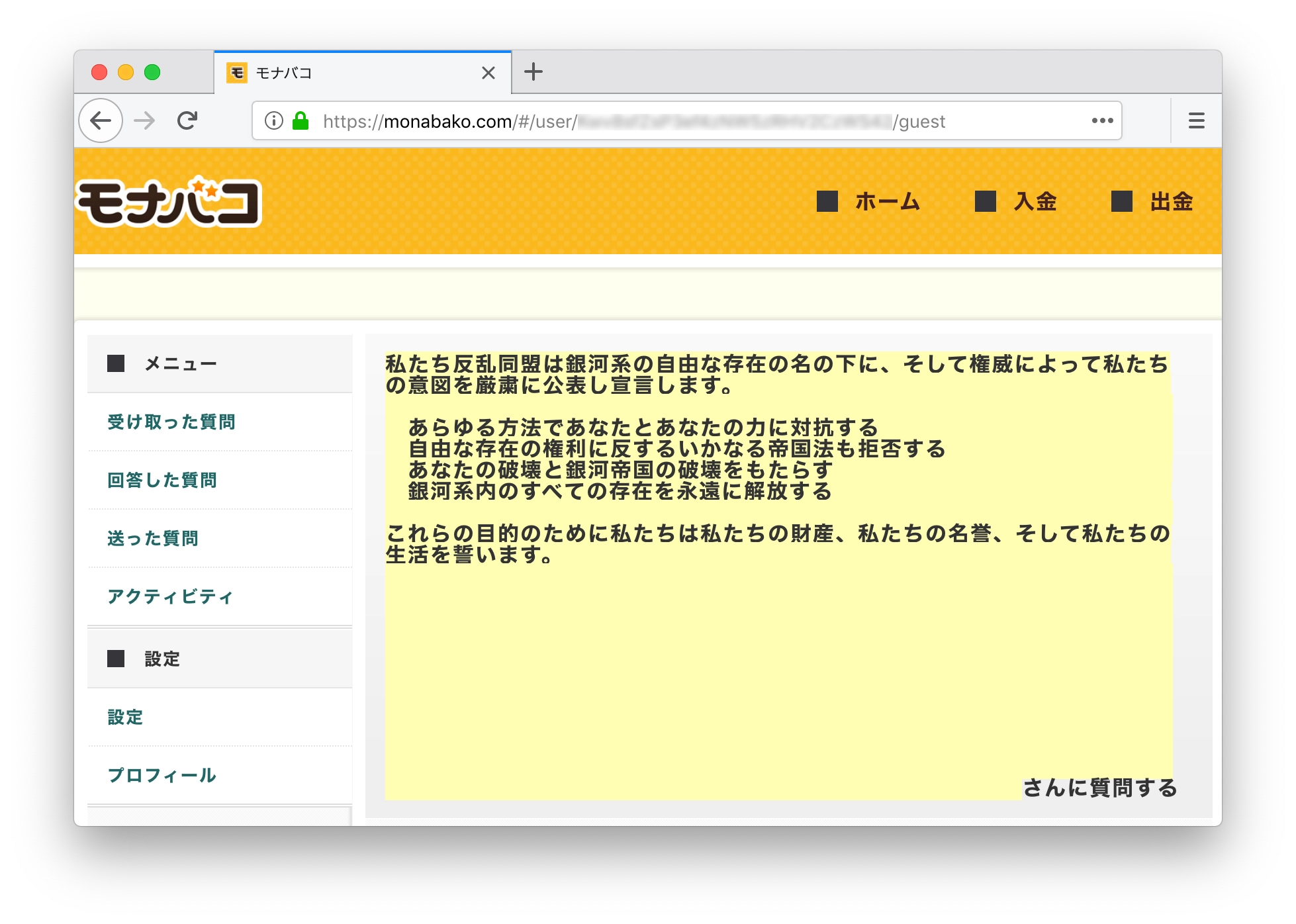Reload the page with refresh icon

[x=187, y=120]
